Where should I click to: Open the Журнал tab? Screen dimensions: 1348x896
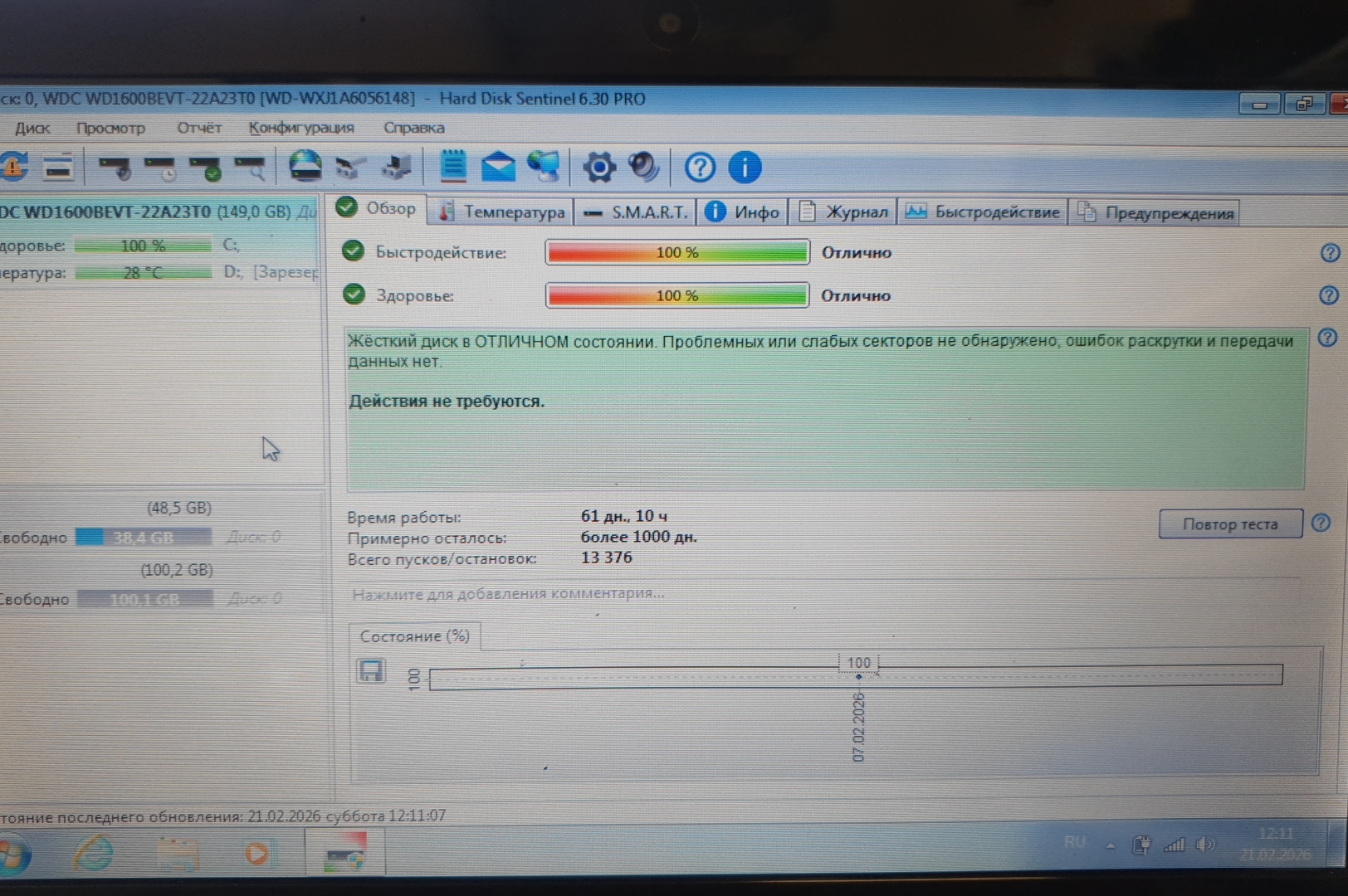click(844, 212)
